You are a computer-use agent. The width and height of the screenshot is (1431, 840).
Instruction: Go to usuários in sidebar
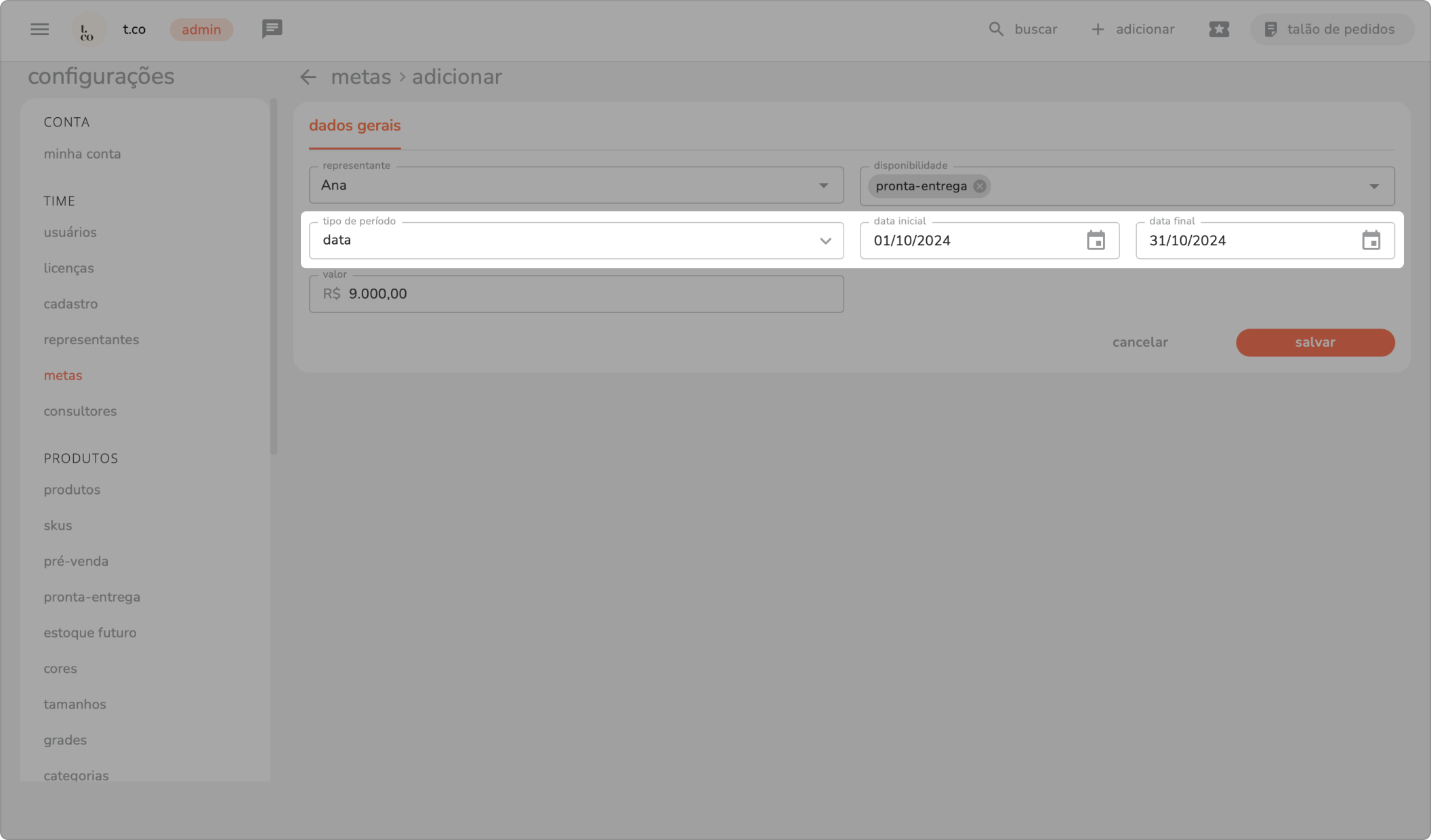tap(70, 232)
